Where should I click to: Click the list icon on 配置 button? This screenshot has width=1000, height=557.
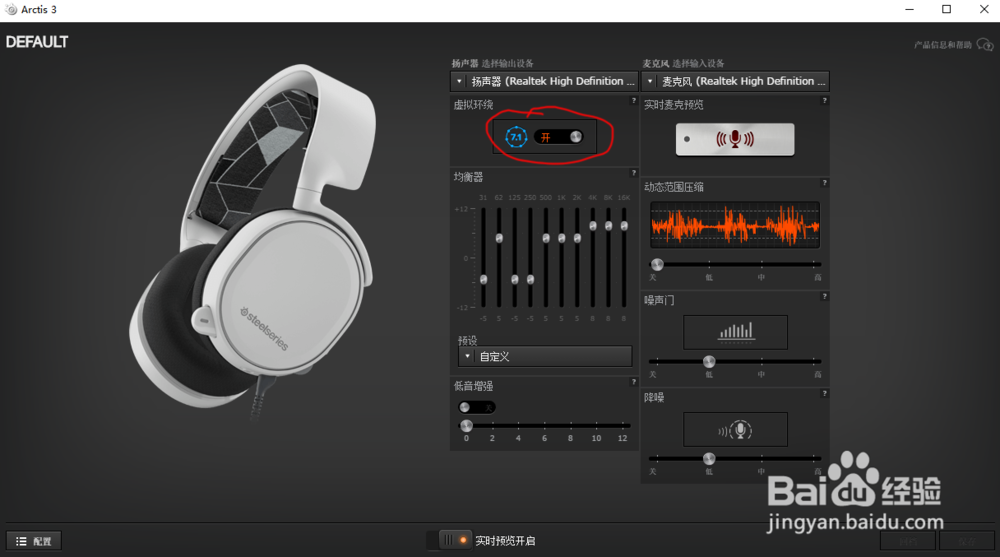coord(21,541)
